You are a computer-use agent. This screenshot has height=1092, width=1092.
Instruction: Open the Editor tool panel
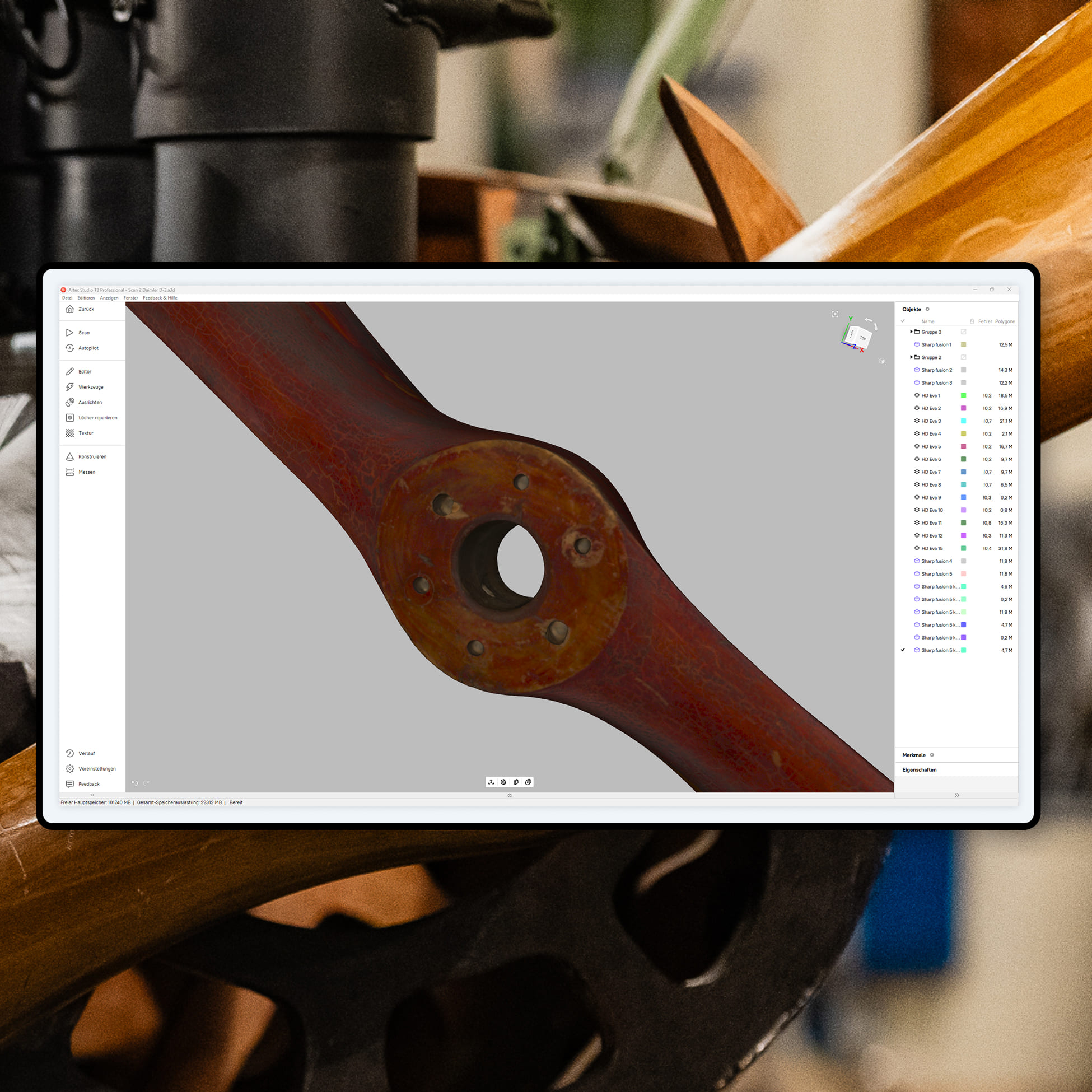78,371
